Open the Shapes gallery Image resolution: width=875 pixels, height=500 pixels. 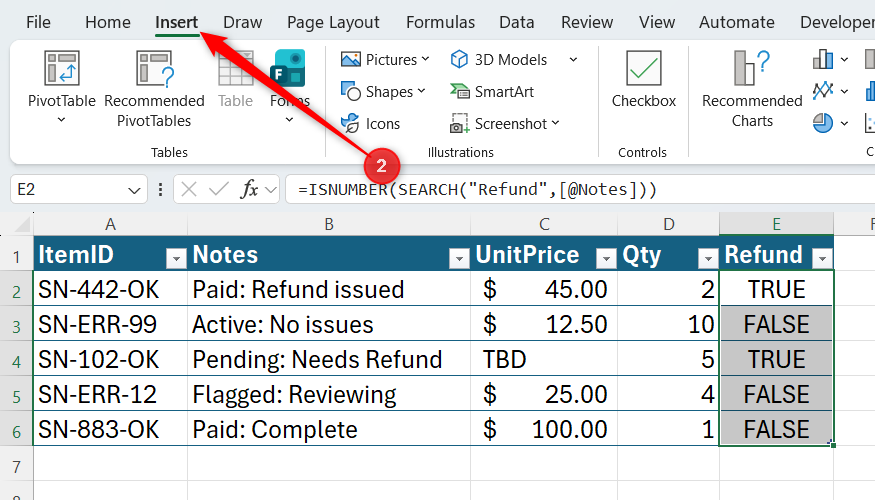click(383, 92)
